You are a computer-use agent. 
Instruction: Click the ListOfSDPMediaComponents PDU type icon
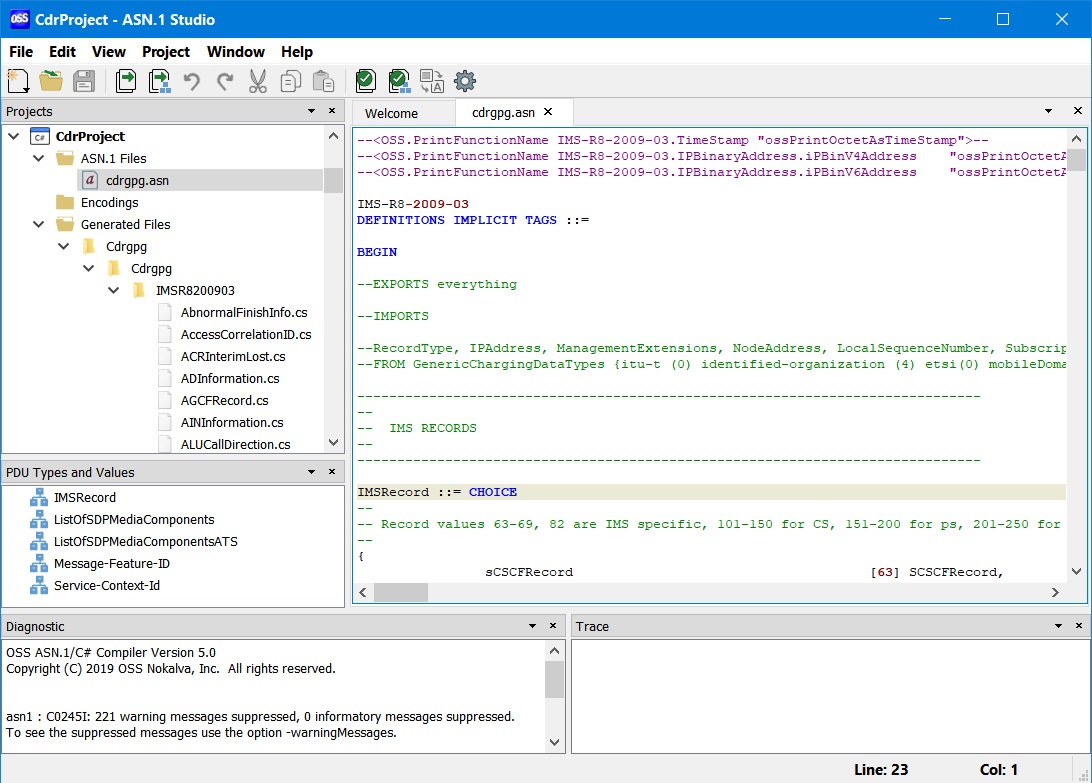tap(39, 520)
